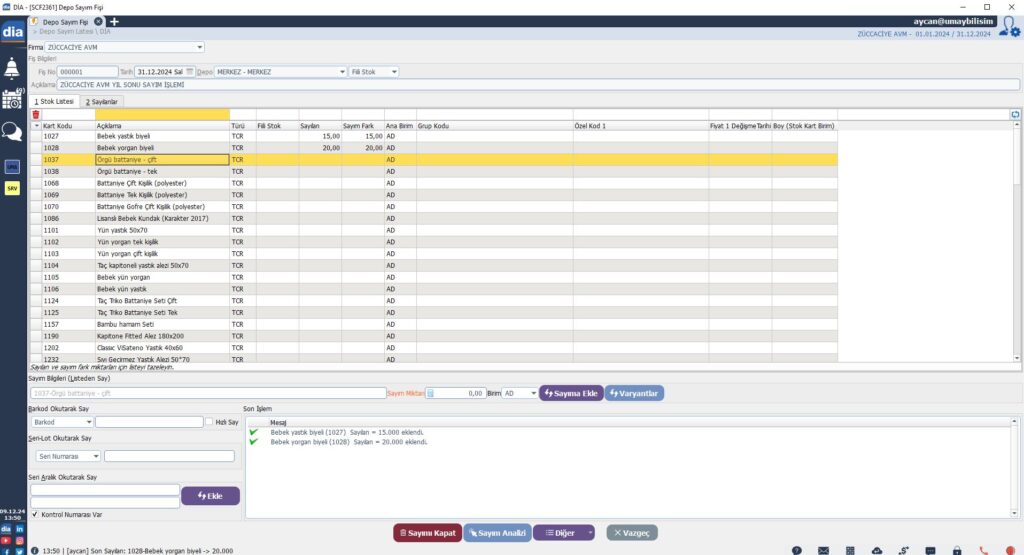Click the Vazgeç button
1024x555 pixels.
pos(632,533)
